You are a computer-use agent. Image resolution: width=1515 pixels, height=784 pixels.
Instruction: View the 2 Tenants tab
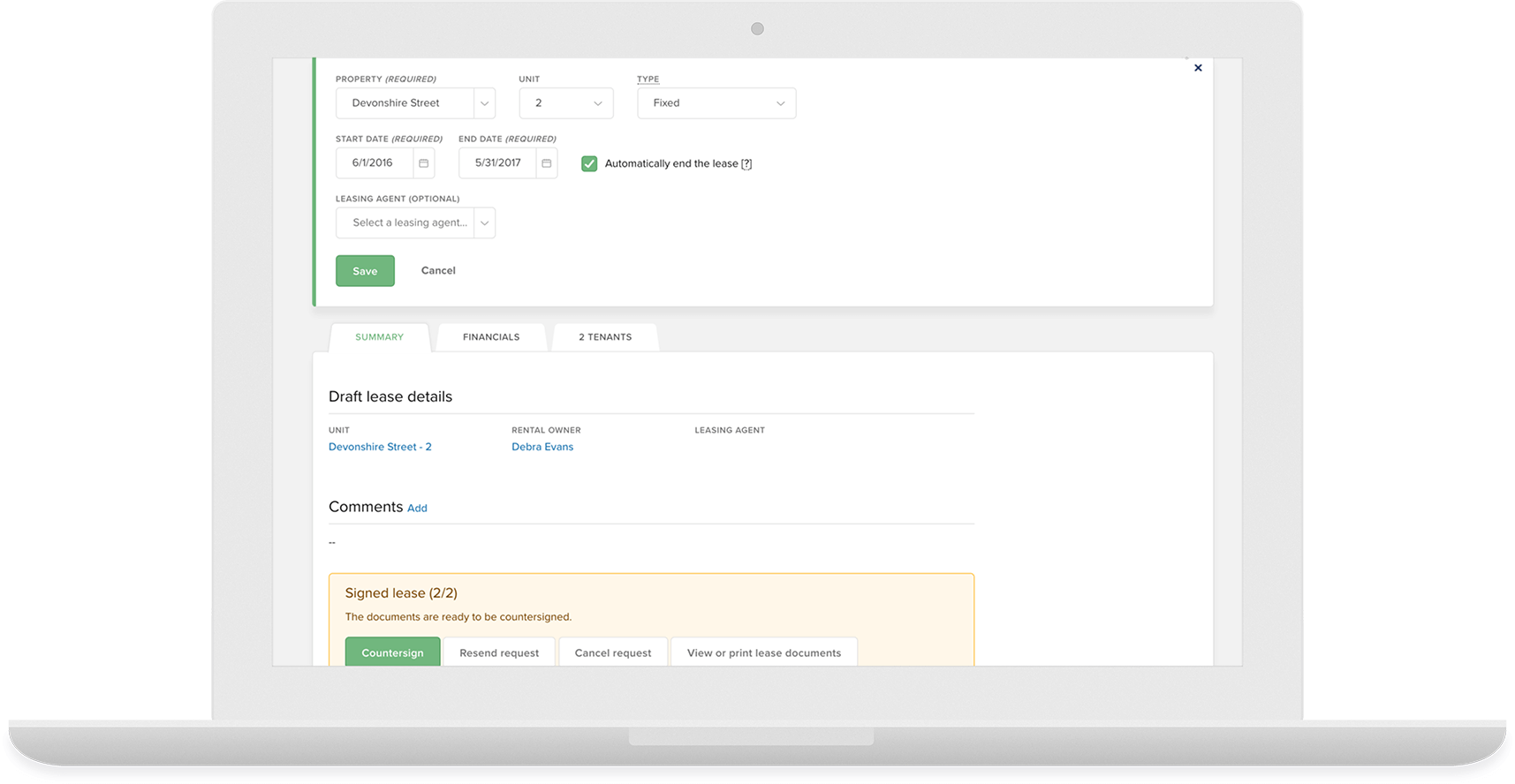[605, 337]
